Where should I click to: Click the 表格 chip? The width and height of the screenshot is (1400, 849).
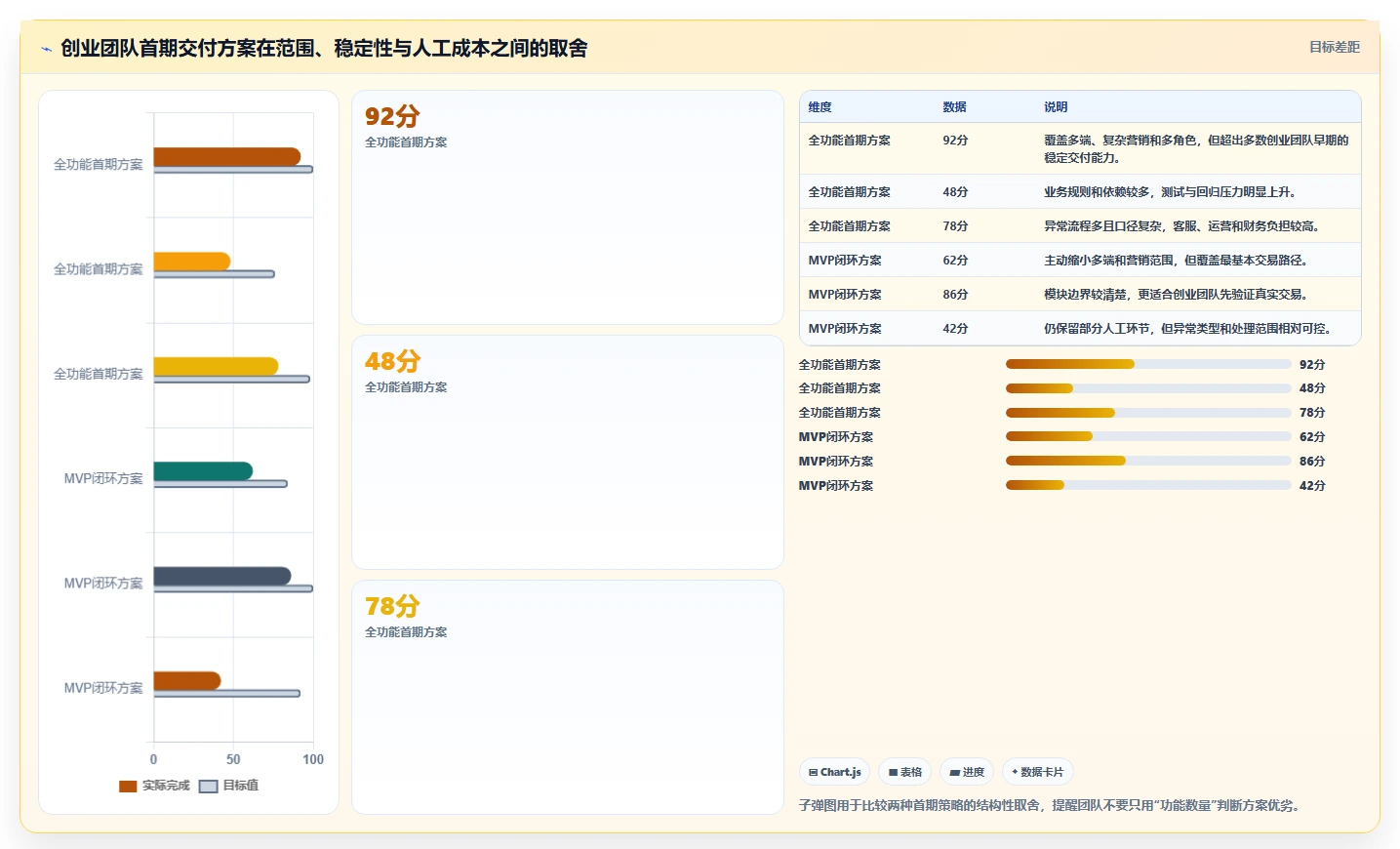(905, 772)
